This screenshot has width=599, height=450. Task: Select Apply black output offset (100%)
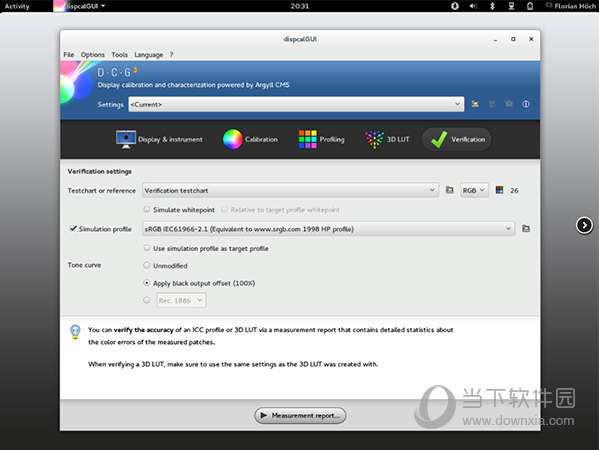pos(147,283)
